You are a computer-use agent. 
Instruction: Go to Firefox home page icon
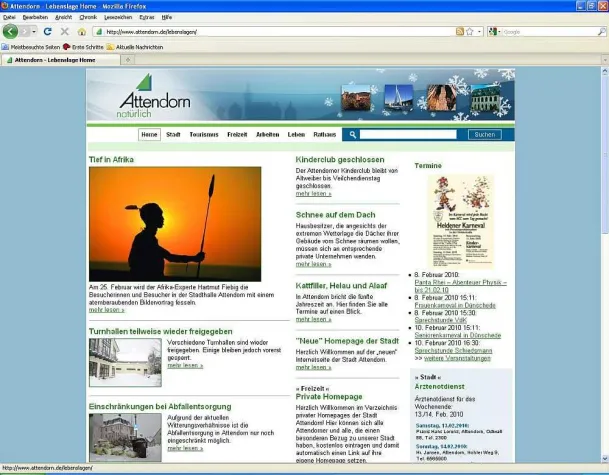82,31
